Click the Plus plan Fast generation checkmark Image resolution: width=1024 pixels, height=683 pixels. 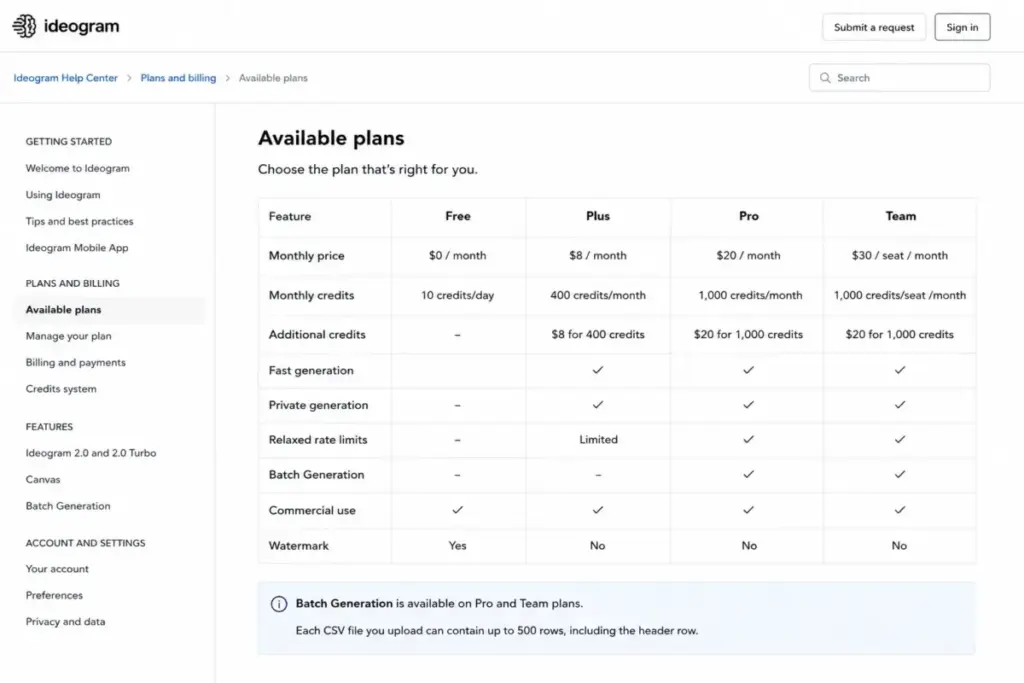598,370
